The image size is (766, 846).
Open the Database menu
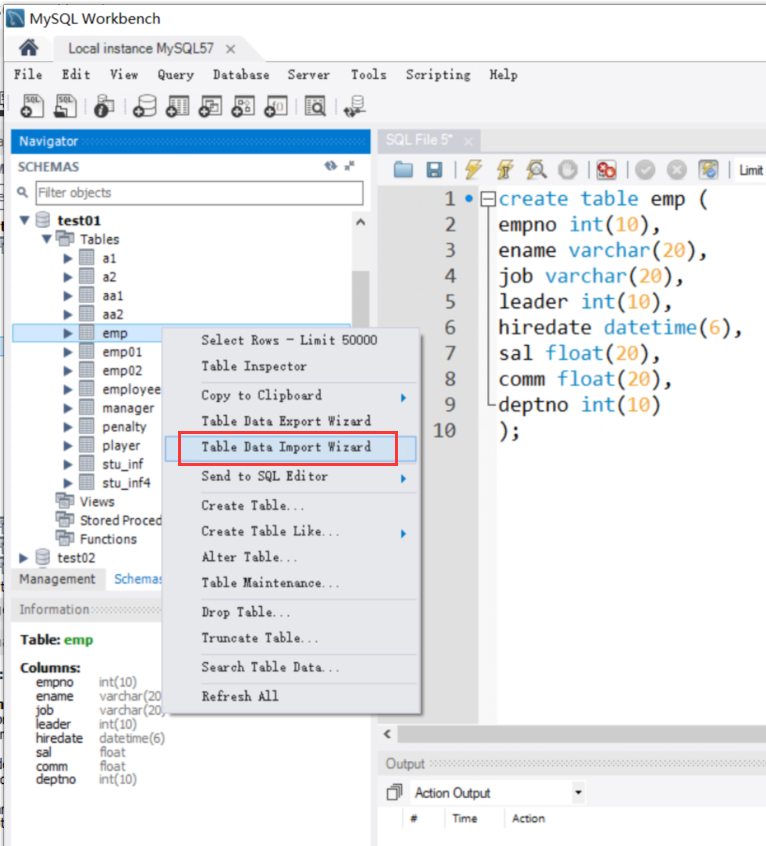[x=241, y=74]
